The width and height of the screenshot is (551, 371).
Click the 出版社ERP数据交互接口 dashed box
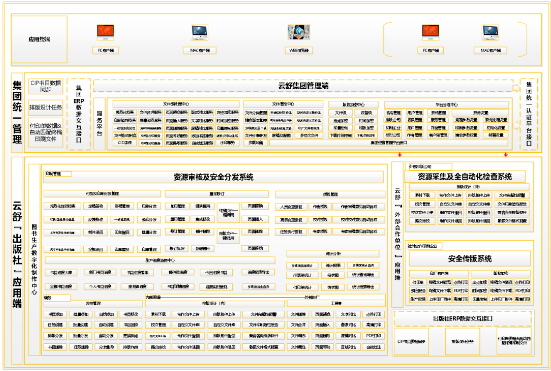pos(463,319)
